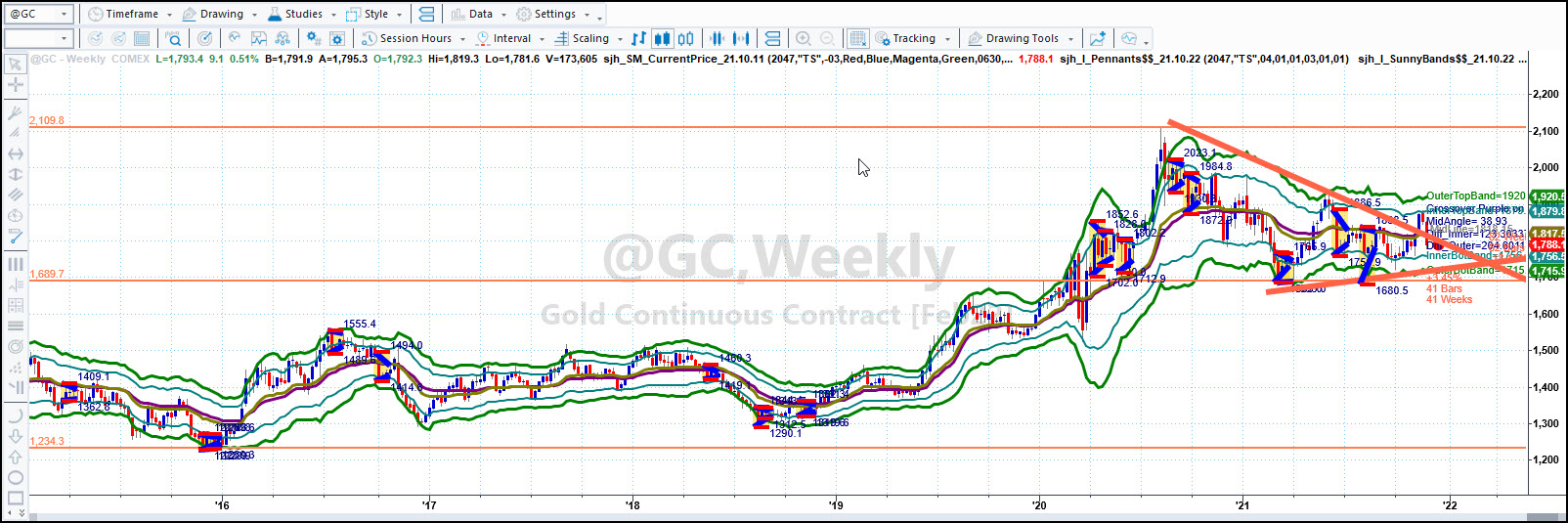The image size is (1568, 523).
Task: Open the Data menu
Action: (472, 14)
